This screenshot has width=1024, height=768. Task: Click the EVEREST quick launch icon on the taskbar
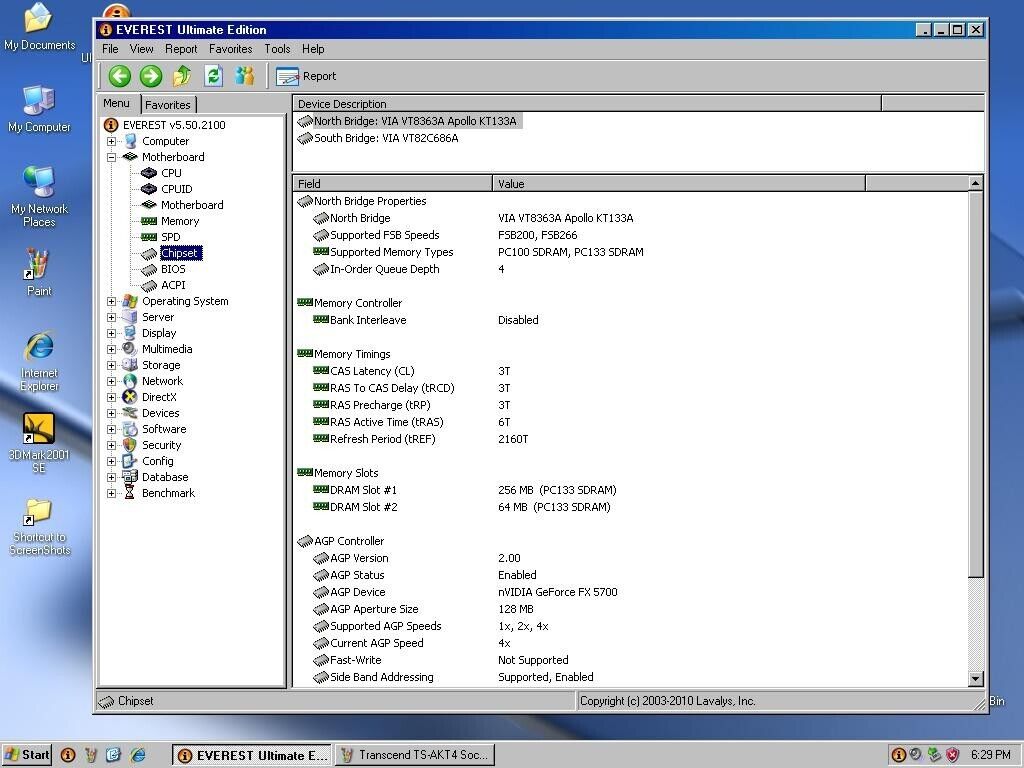point(68,755)
